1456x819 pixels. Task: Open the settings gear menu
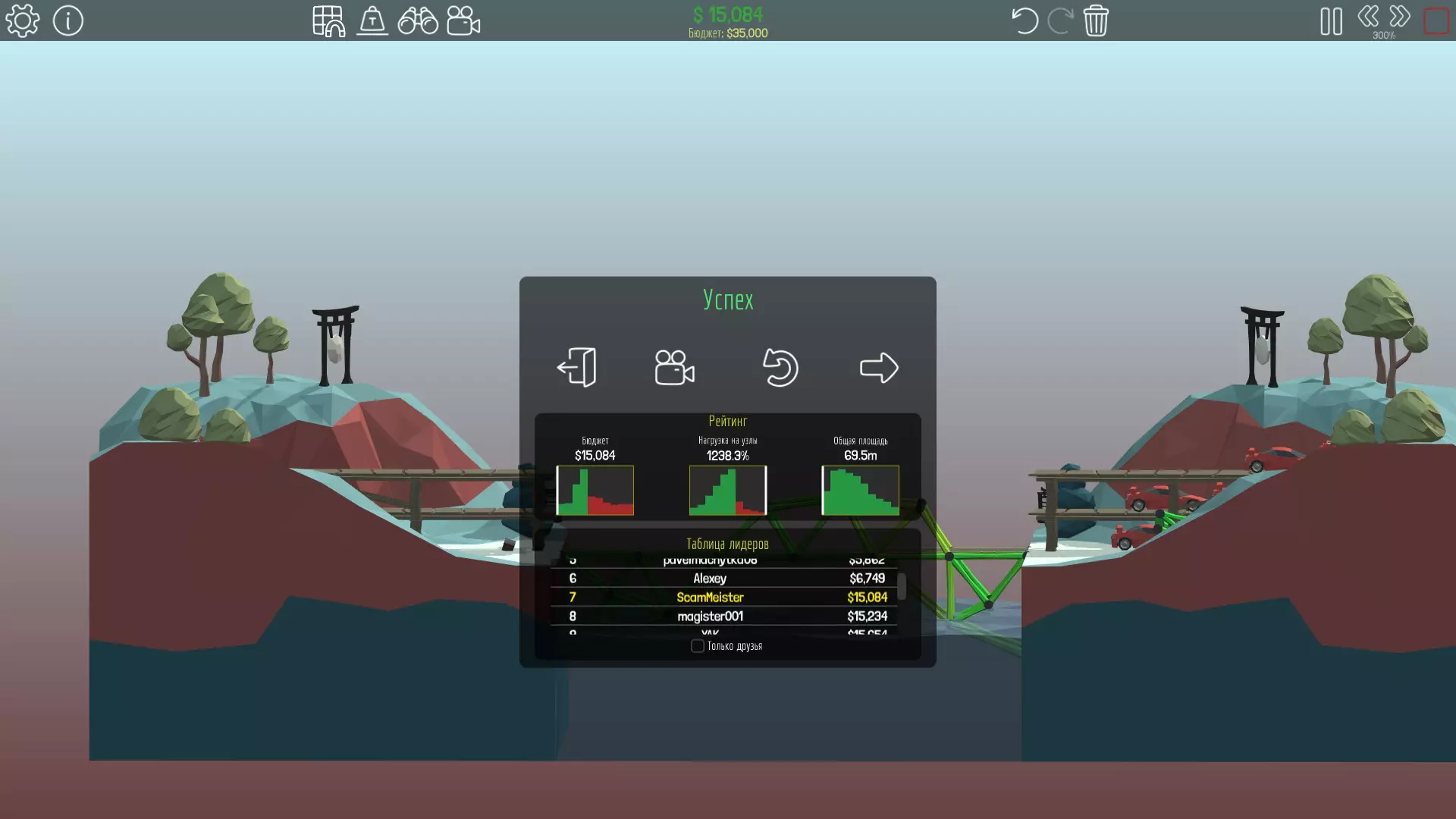pos(23,20)
